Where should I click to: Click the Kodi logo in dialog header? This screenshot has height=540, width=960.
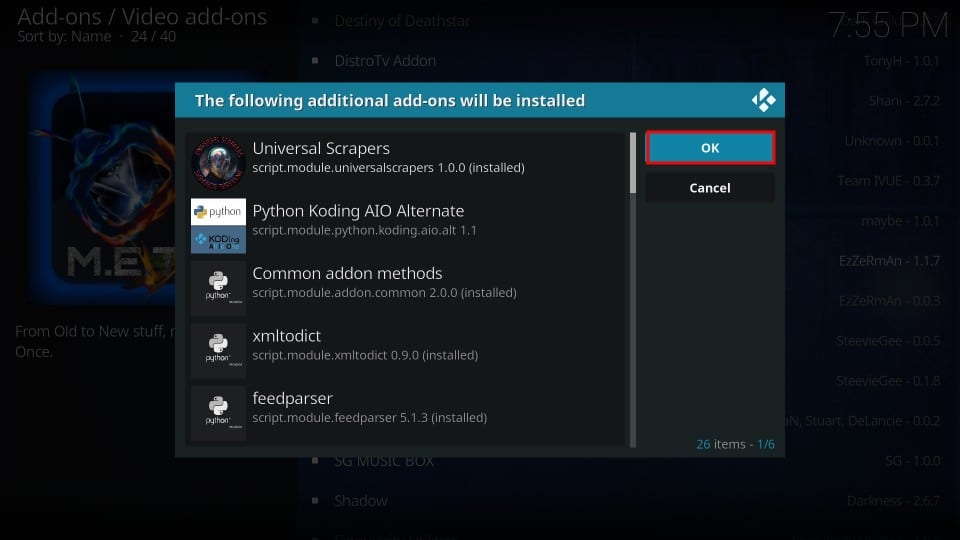[x=763, y=100]
